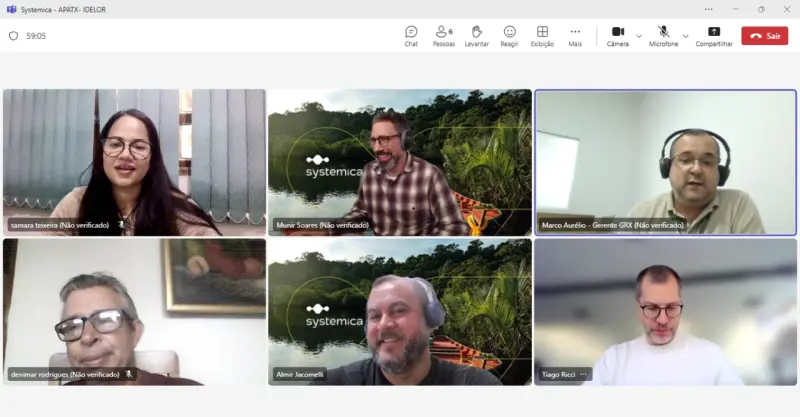The image size is (800, 417).
Task: Click the Munir Soares name label
Action: (x=322, y=226)
